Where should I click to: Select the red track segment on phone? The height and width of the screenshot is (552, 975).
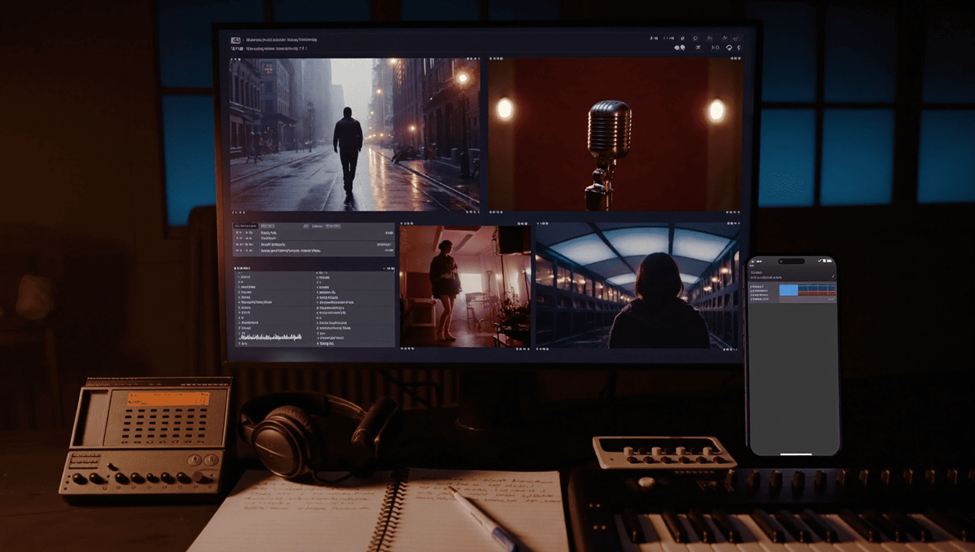pos(818,293)
